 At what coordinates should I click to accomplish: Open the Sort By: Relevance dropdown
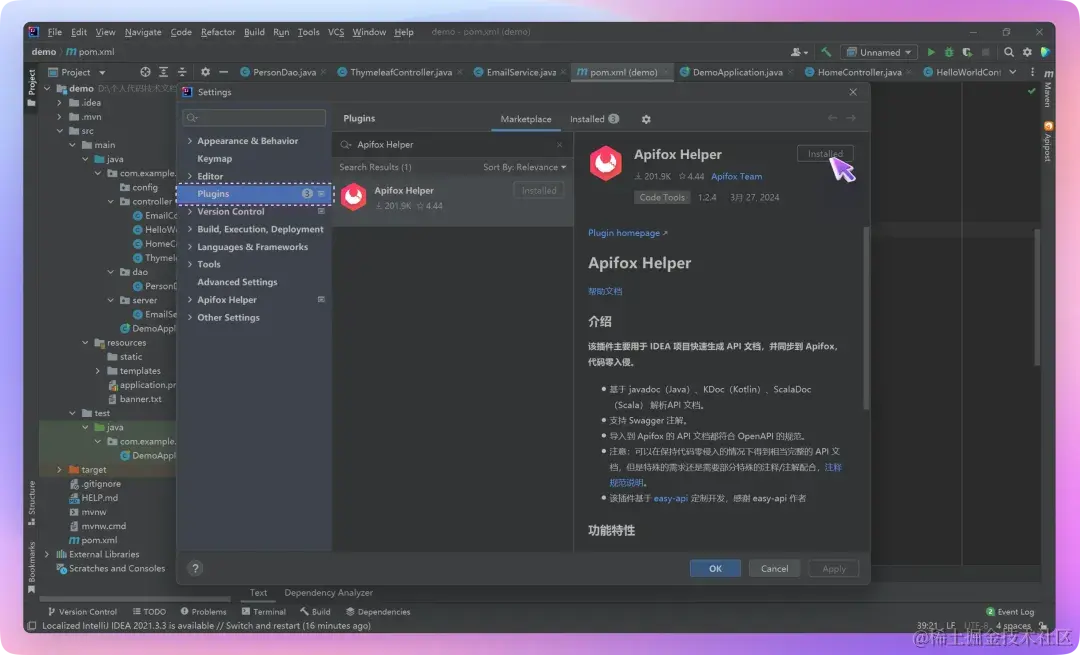pos(524,167)
